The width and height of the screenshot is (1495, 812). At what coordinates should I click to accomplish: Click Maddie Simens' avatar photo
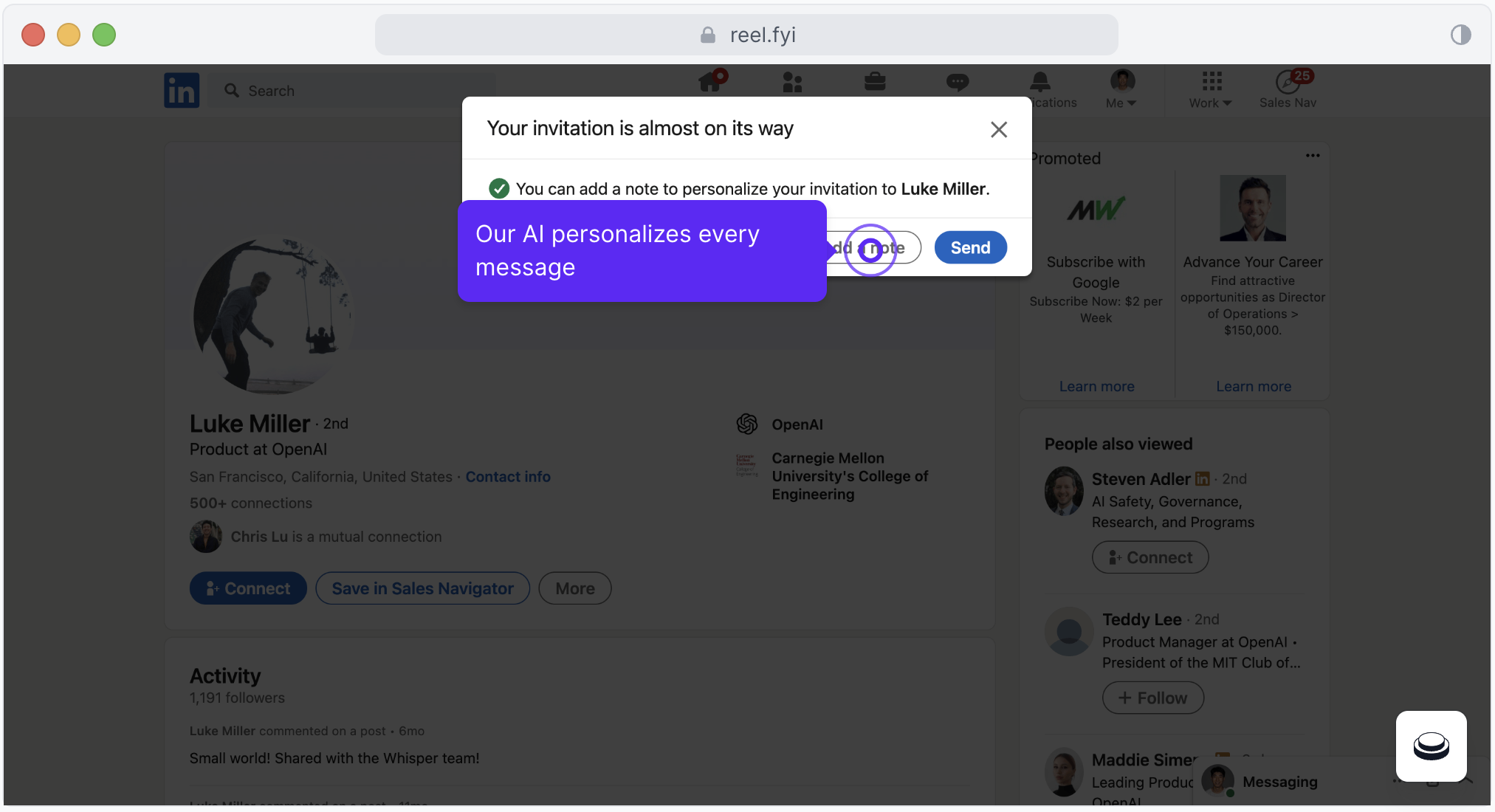pyautogui.click(x=1064, y=772)
